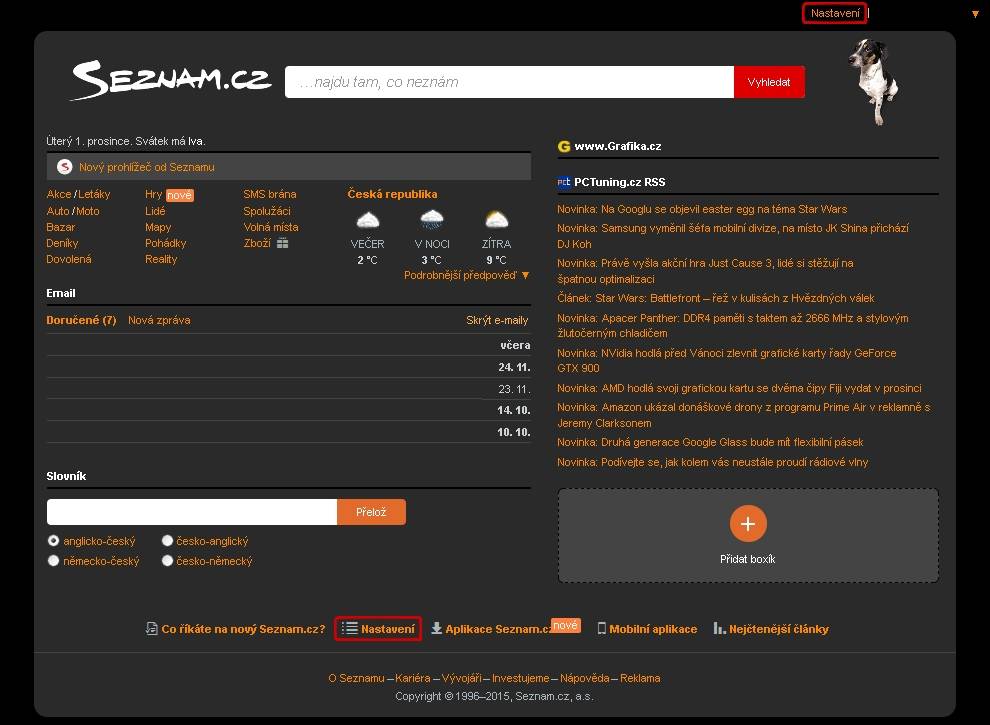The image size is (990, 725).
Task: Click the Přelož translate button
Action: [371, 512]
